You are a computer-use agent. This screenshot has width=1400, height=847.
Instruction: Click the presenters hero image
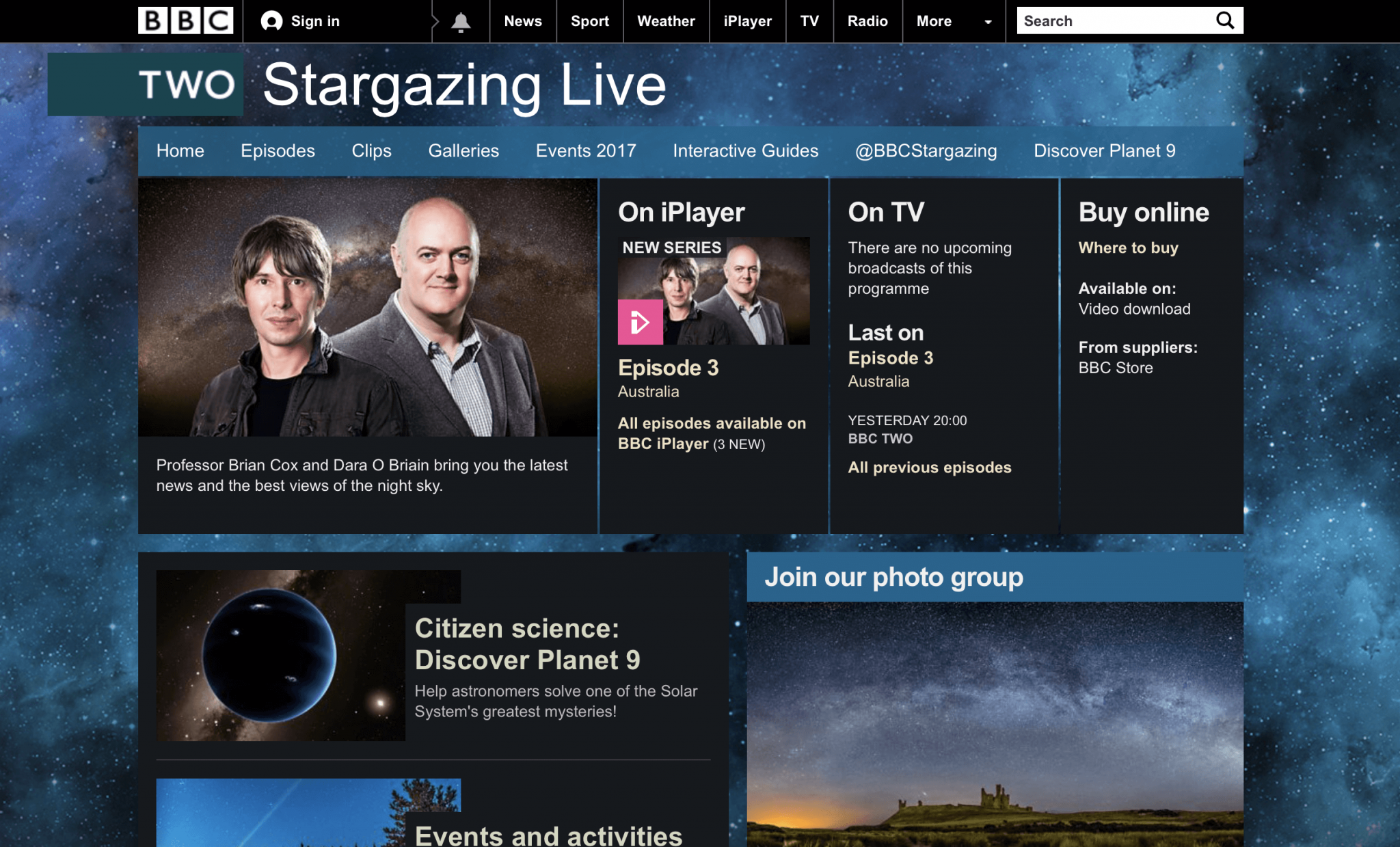click(x=368, y=308)
